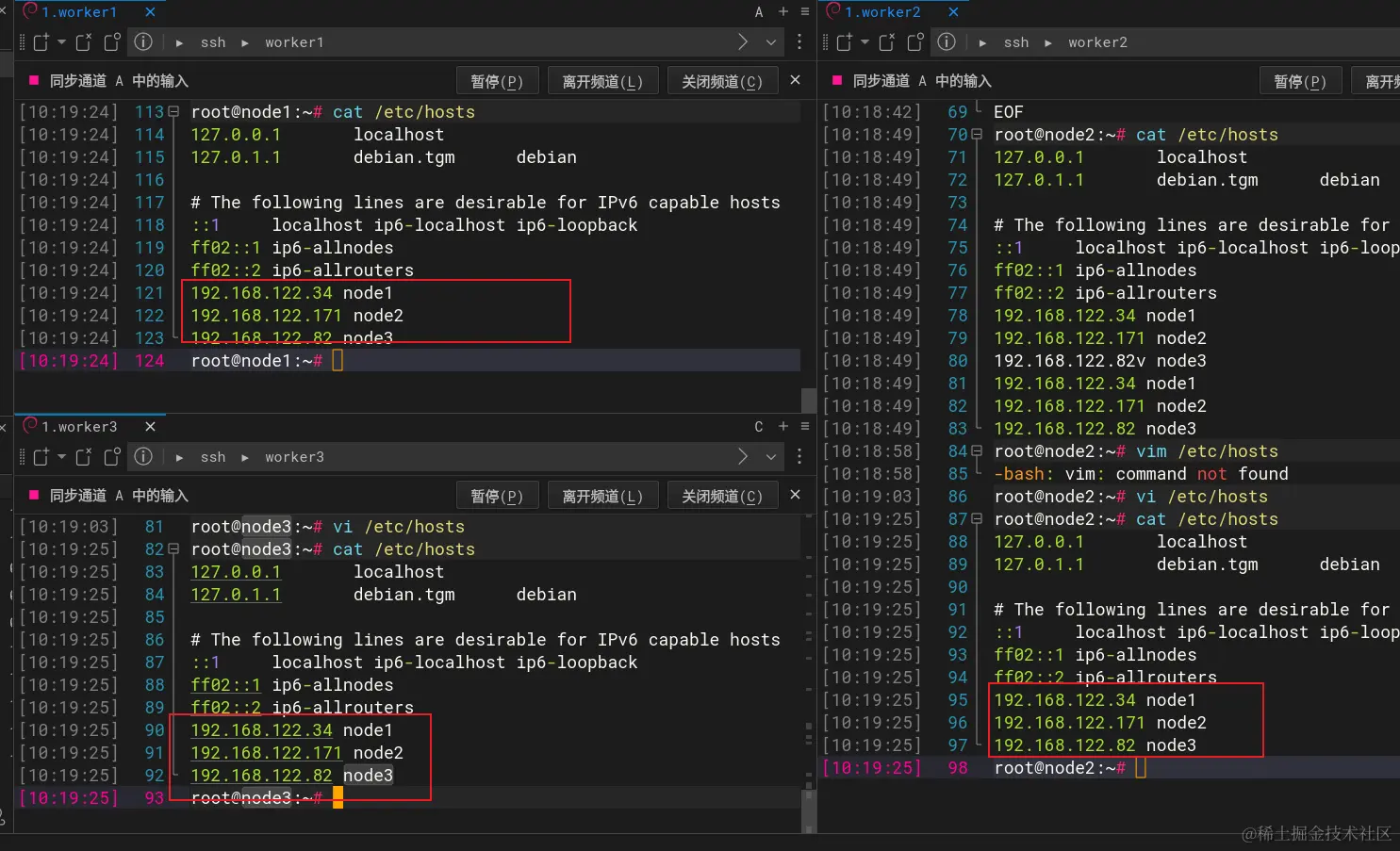The width and height of the screenshot is (1400, 851).
Task: Close the sync channel bar in worker3 pane
Action: coord(795,495)
